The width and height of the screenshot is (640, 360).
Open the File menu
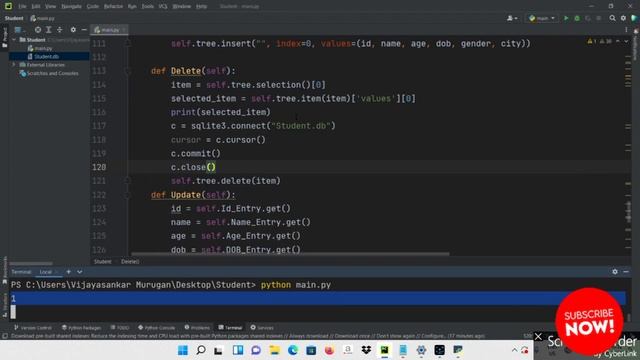pos(22,6)
